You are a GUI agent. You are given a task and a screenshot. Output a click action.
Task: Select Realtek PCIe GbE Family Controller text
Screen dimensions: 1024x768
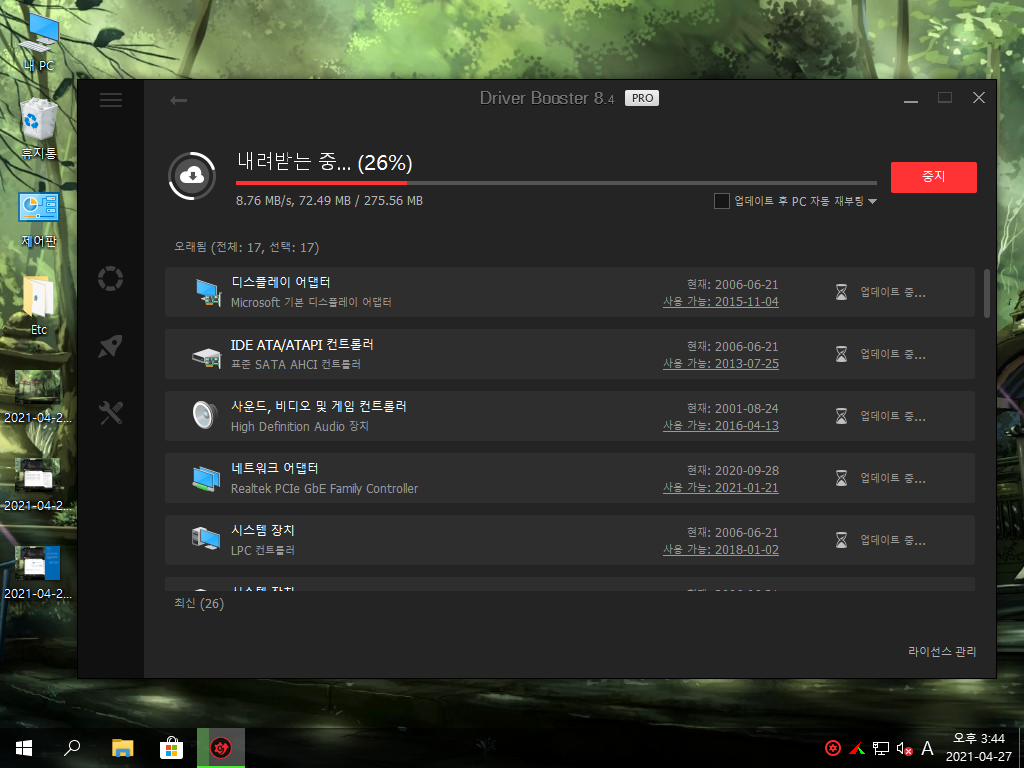[x=324, y=488]
